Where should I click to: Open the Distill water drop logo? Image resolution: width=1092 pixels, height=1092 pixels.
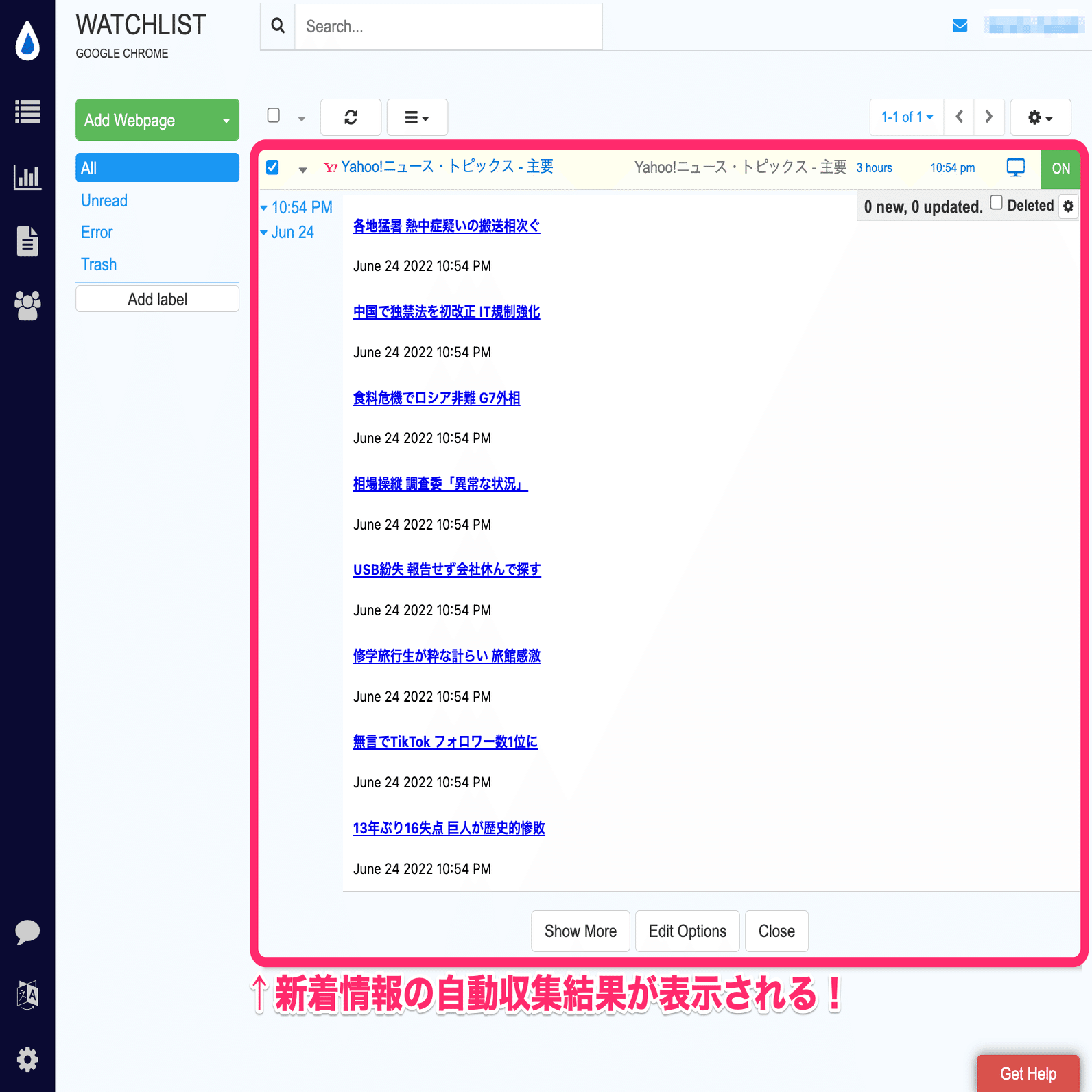click(x=27, y=41)
